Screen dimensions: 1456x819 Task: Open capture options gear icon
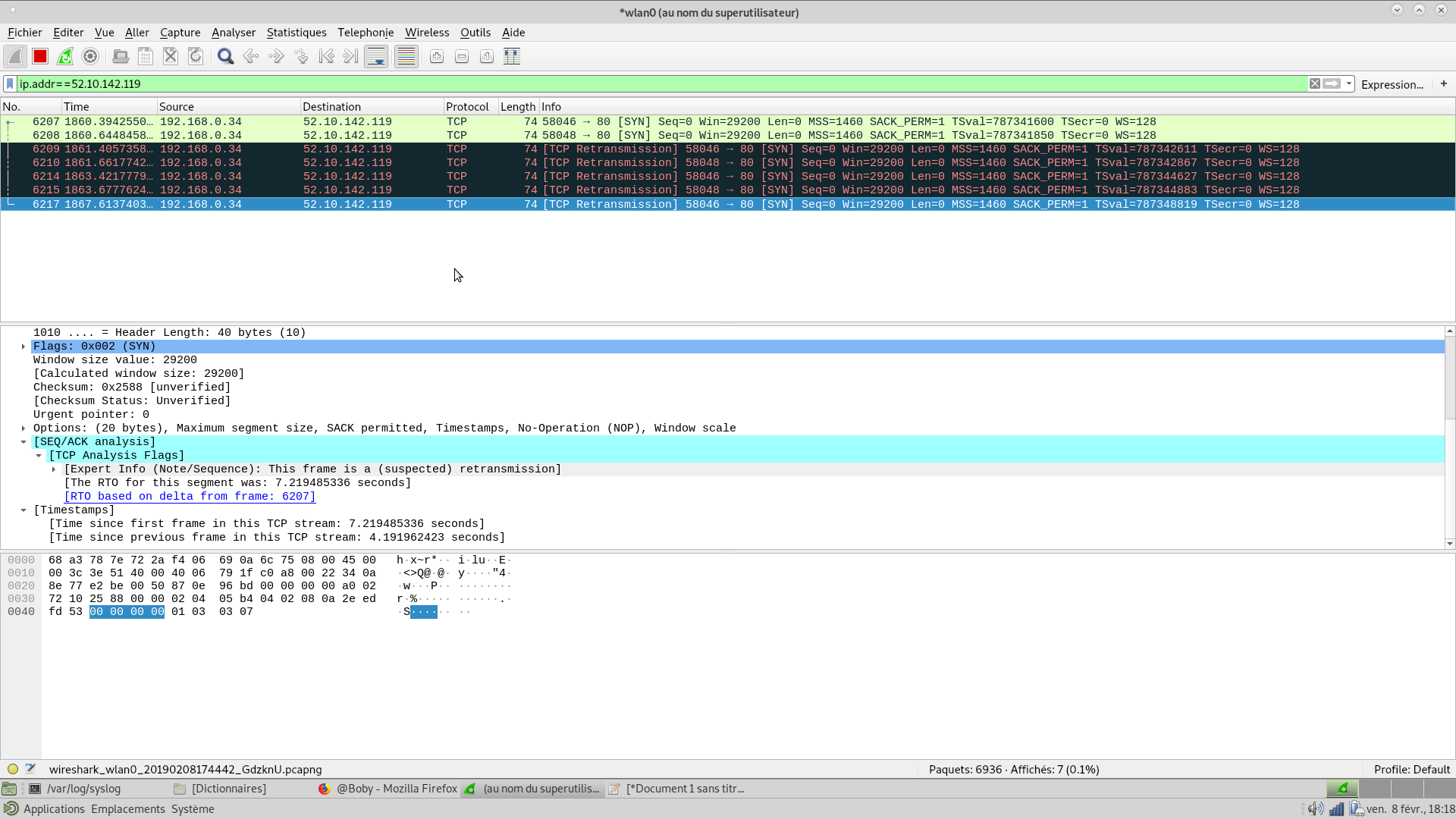[90, 56]
